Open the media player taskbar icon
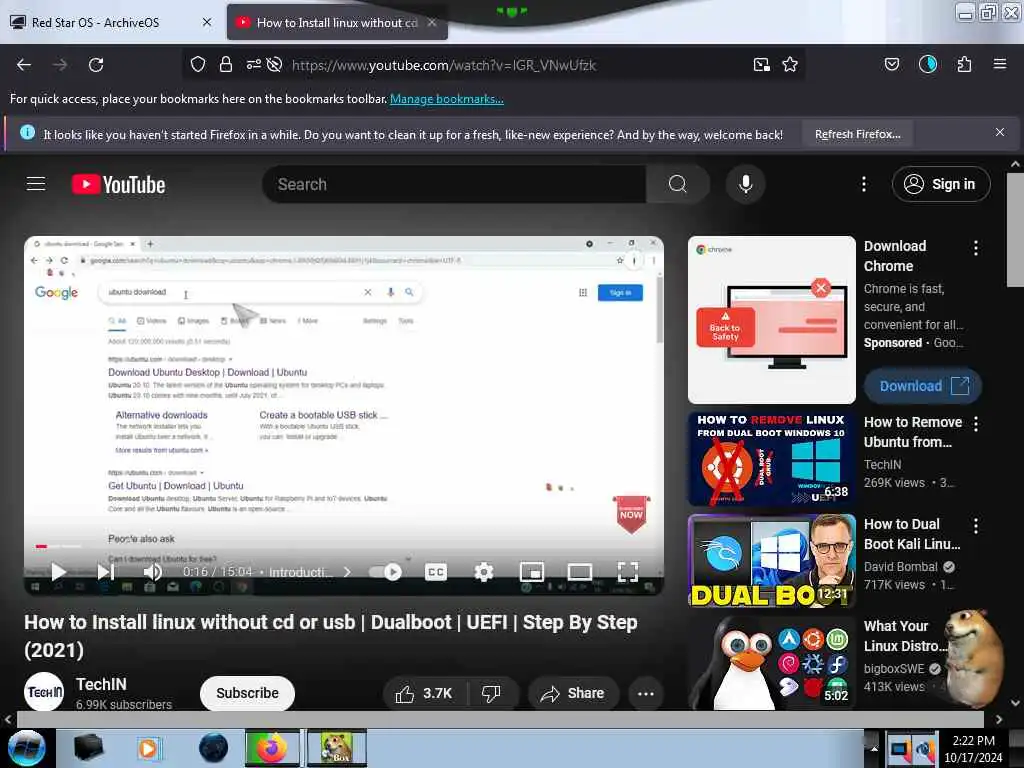Viewport: 1024px width, 768px height. click(x=148, y=748)
